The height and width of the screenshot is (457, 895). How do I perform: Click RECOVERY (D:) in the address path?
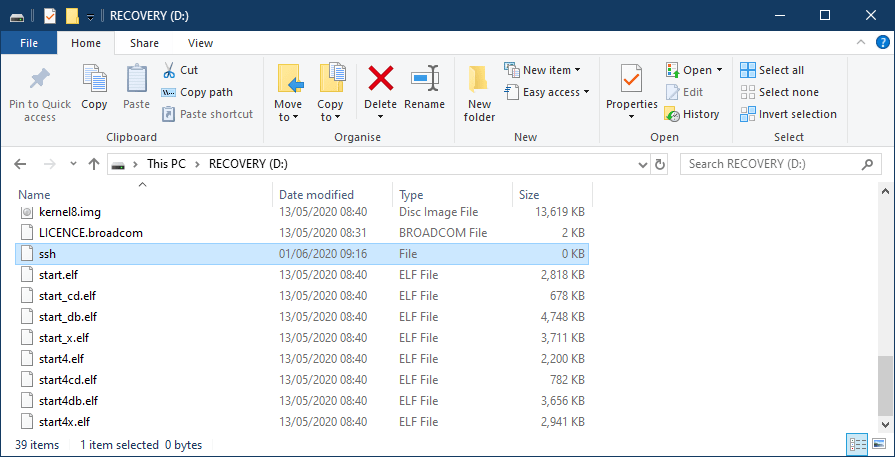[x=248, y=164]
